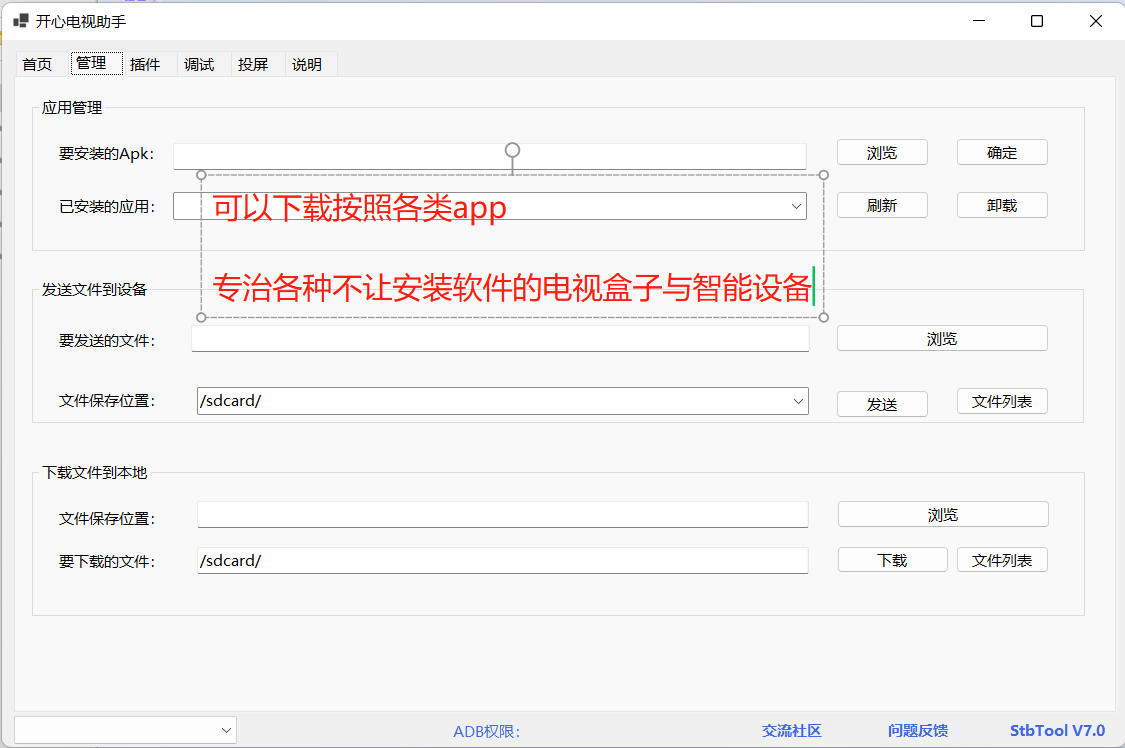Image resolution: width=1125 pixels, height=748 pixels.
Task: Click the 问题反馈 link
Action: [917, 731]
